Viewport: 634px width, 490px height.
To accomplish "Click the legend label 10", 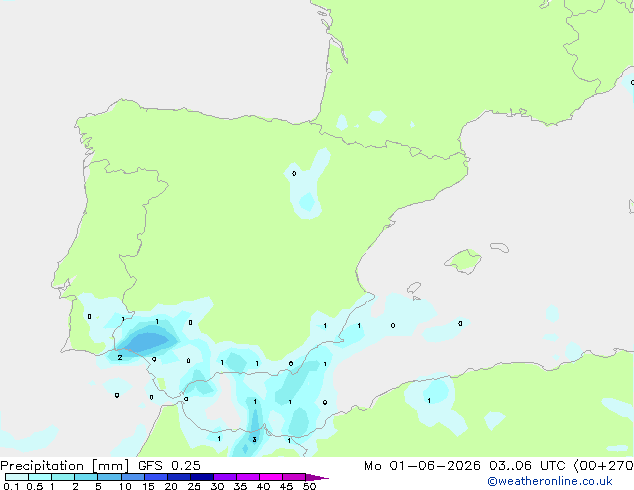I will [x=125, y=486].
